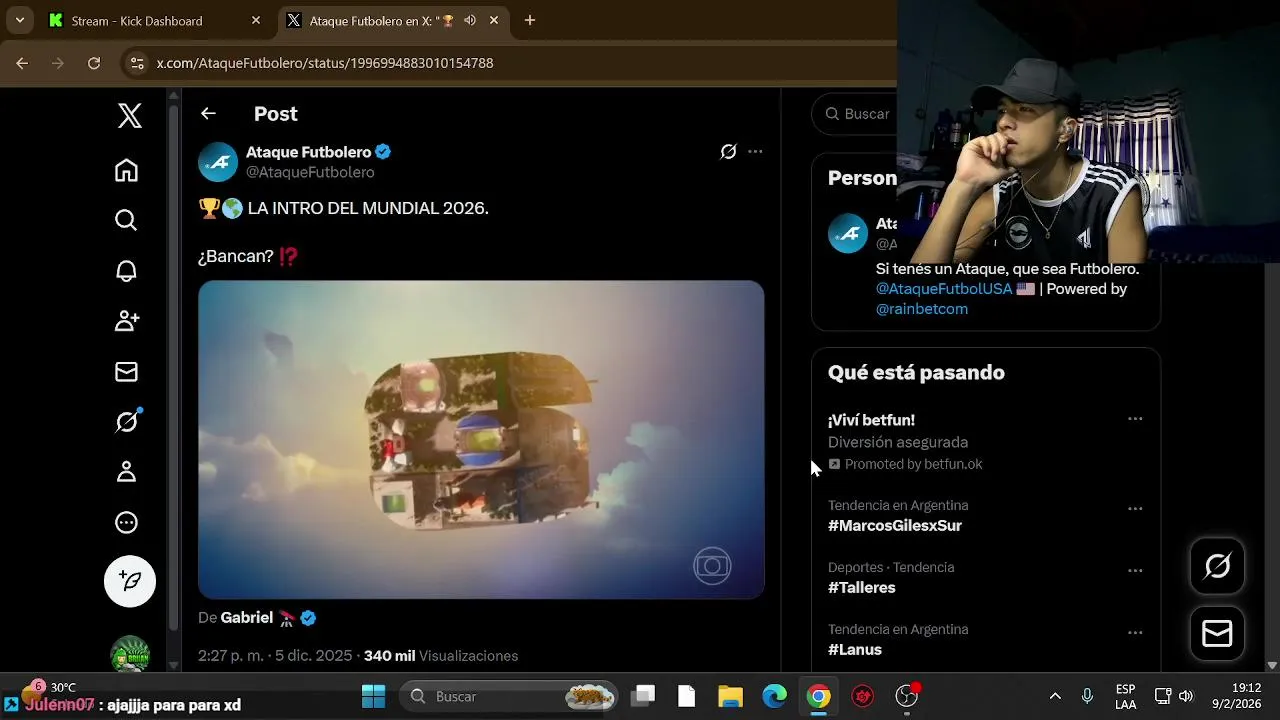Click the microphone tray icon
Viewport: 1280px width, 720px height.
(x=1087, y=696)
